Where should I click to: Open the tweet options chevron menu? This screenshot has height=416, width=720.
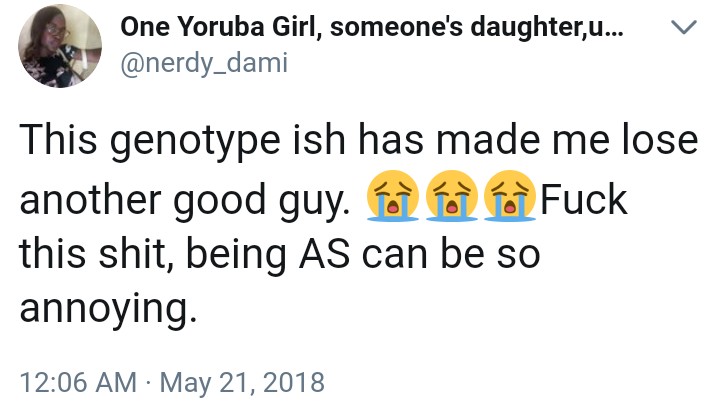pyautogui.click(x=681, y=31)
